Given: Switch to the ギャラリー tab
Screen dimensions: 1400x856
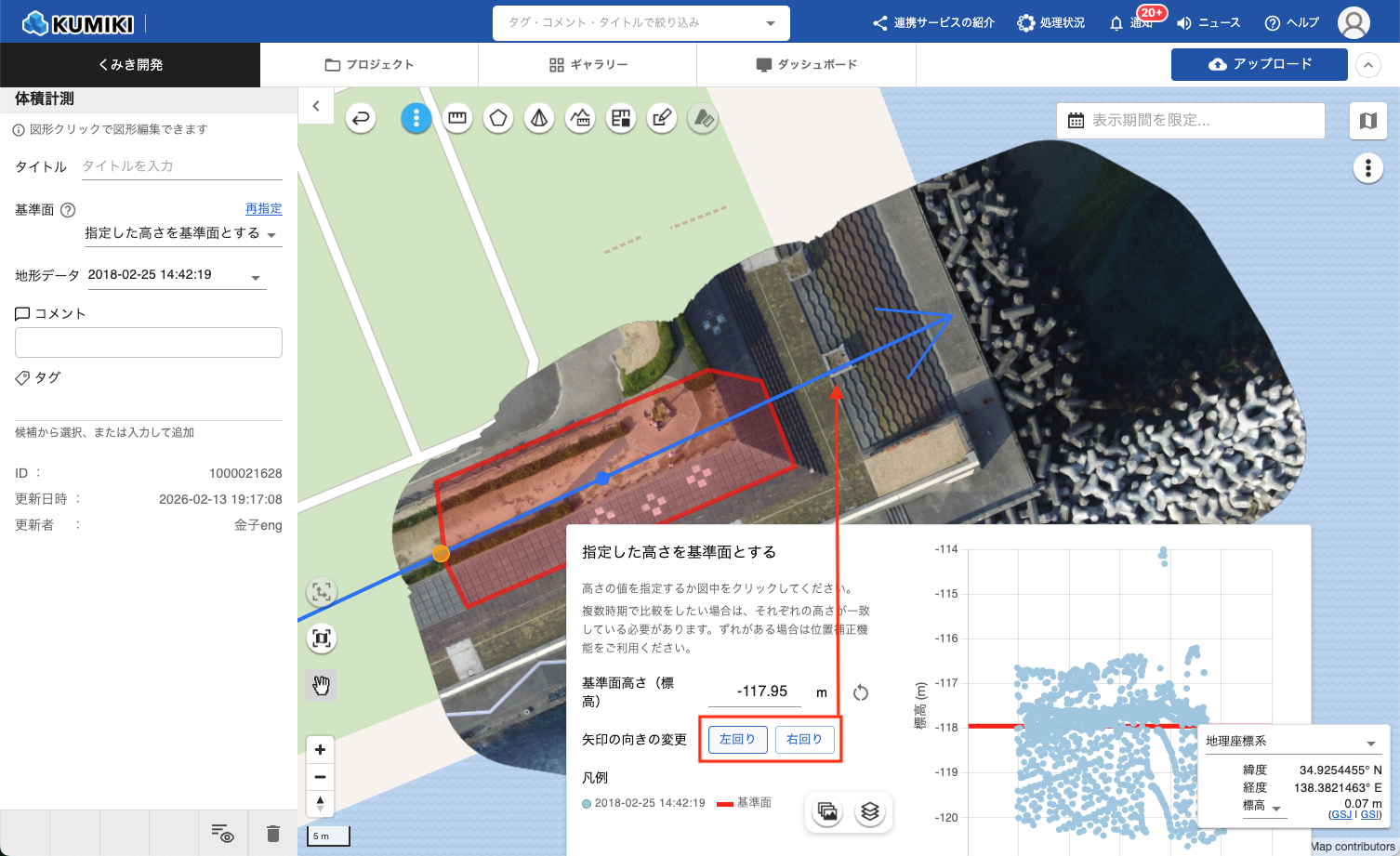Looking at the screenshot, I should pos(588,64).
